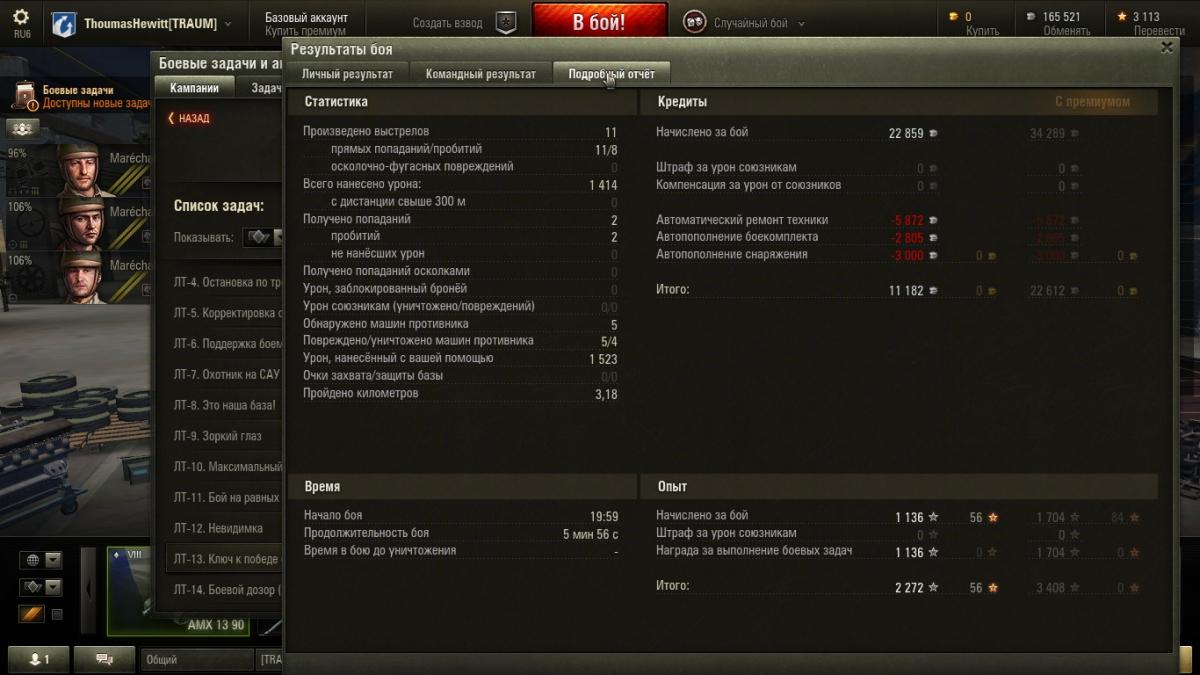Switch to the Личный результат tab
This screenshot has width=1200, height=675.
[x=347, y=74]
